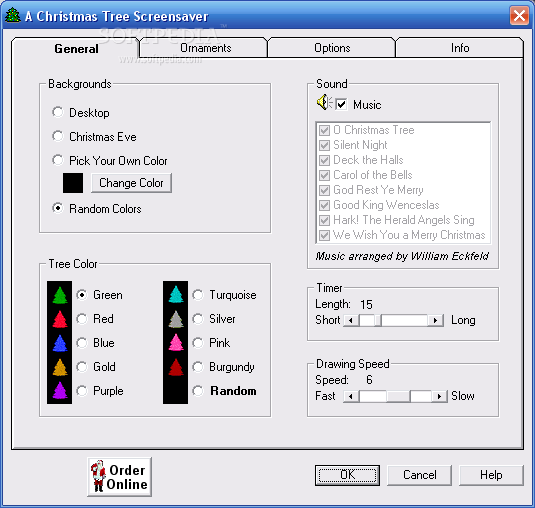
Task: Click the green tree preview icon
Action: (60, 295)
